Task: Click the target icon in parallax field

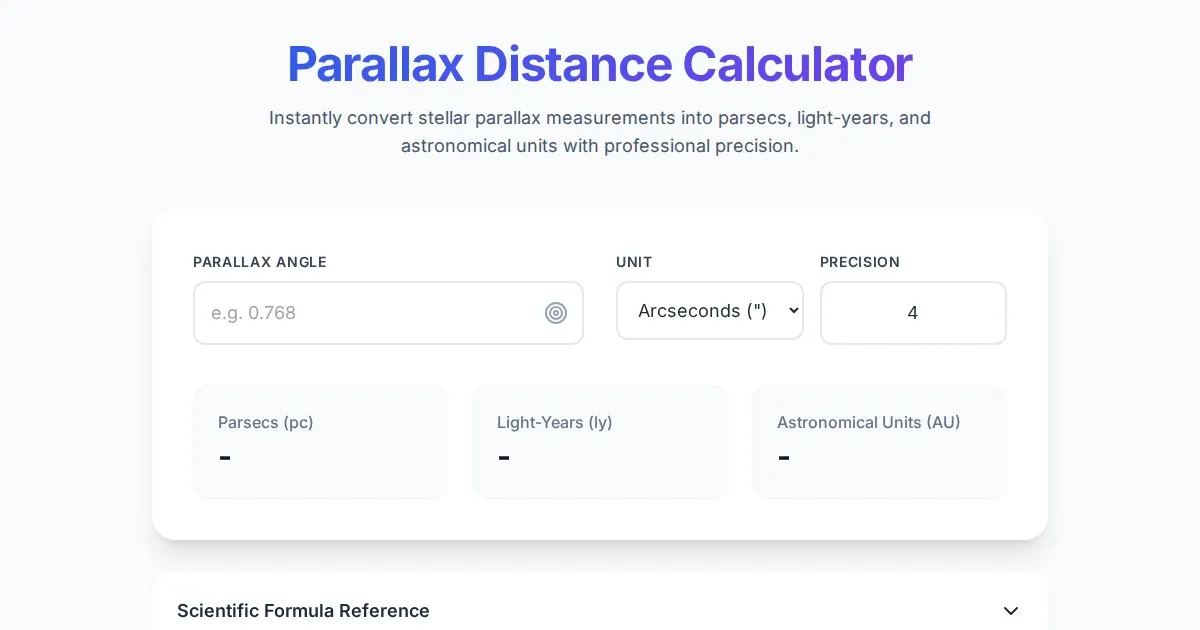Action: 556,313
